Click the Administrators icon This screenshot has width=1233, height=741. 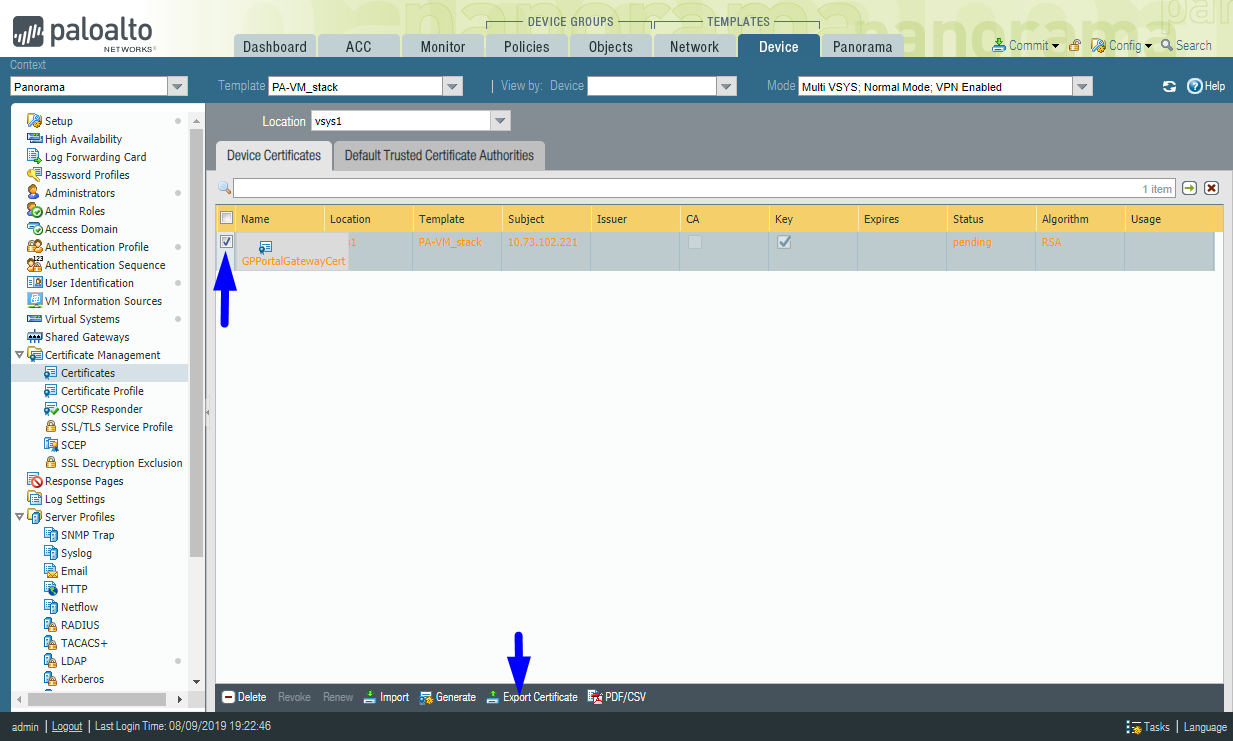[35, 193]
